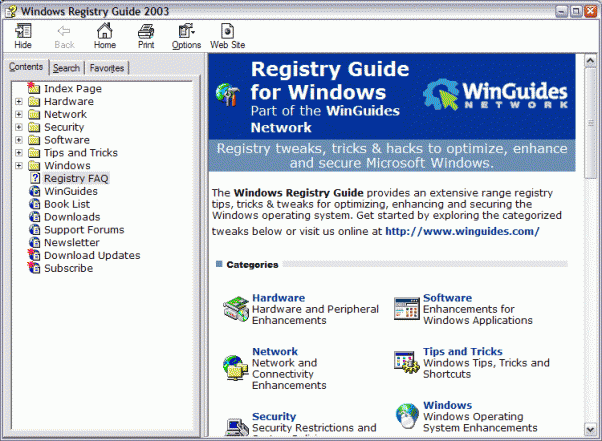The image size is (602, 441).
Task: Open the Network category link
Action: pyautogui.click(x=275, y=352)
